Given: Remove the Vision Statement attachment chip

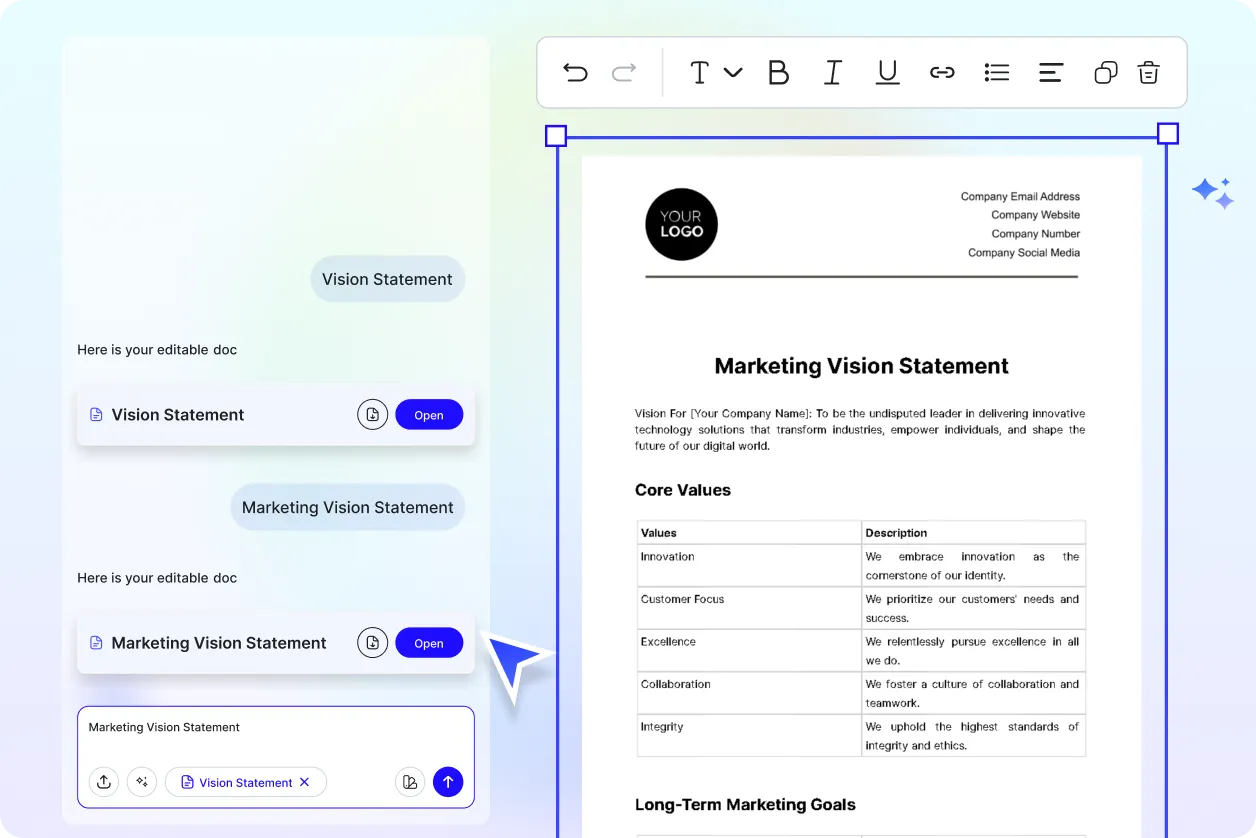Looking at the screenshot, I should tap(305, 782).
